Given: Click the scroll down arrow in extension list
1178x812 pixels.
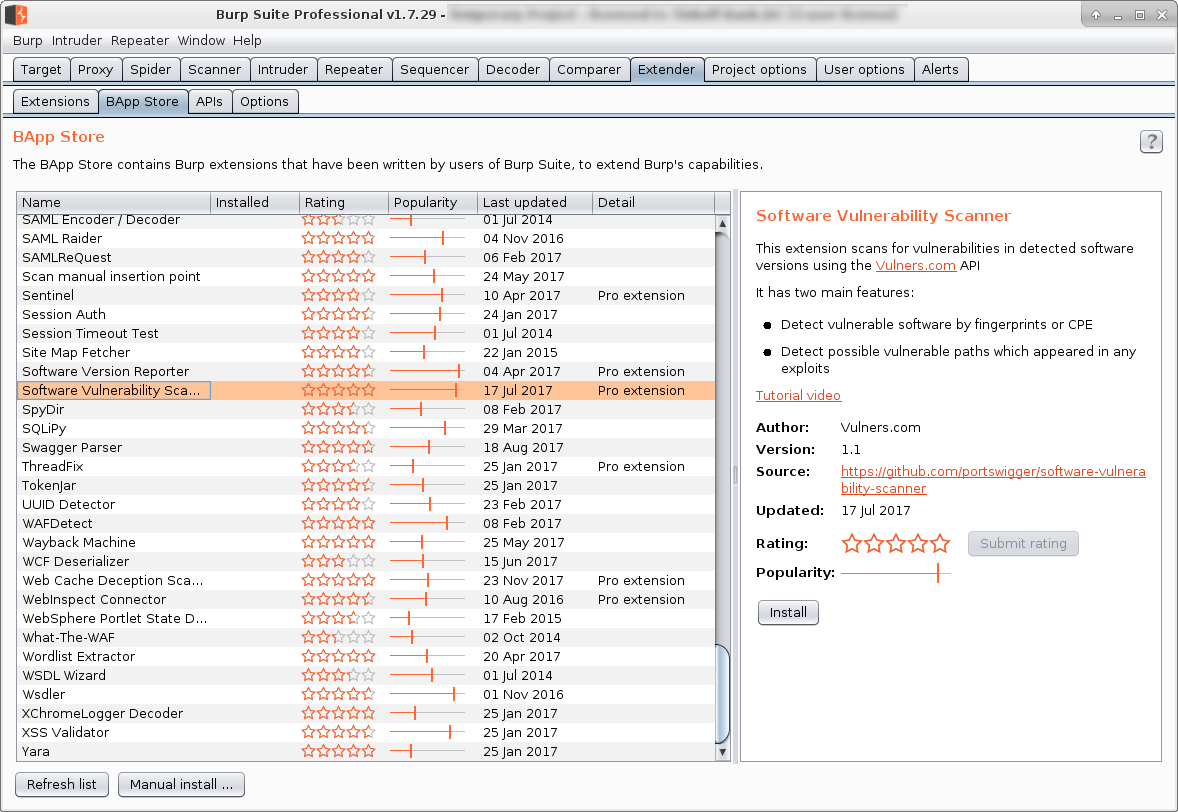Looking at the screenshot, I should [x=722, y=752].
